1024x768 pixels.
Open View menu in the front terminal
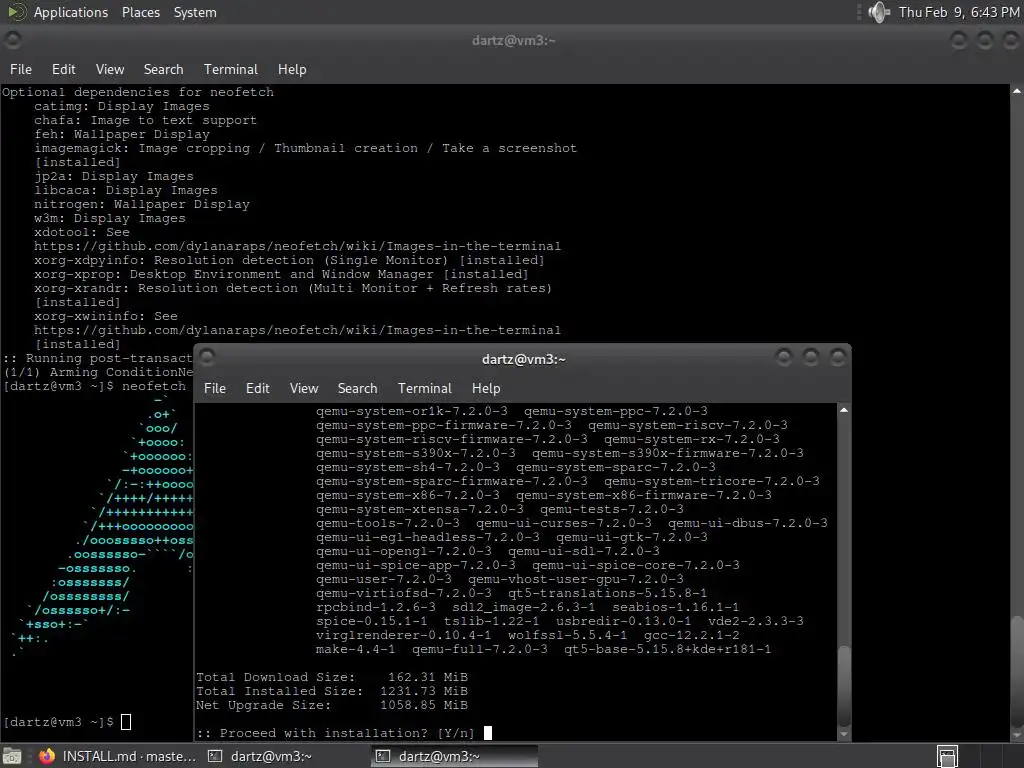[304, 389]
